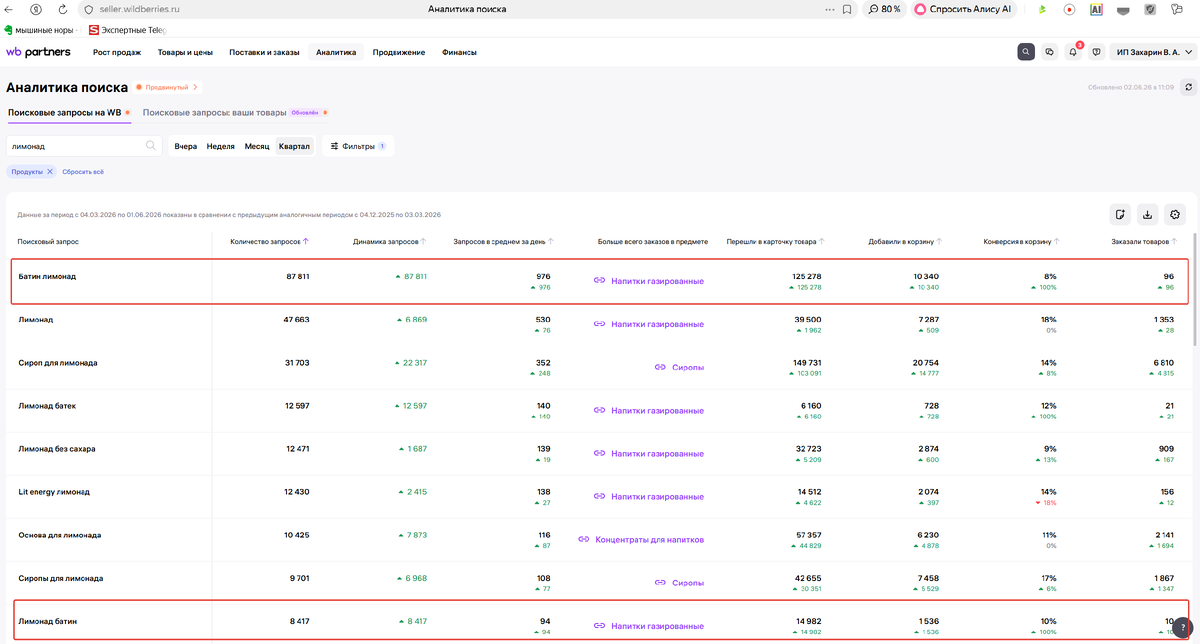Viewport: 1200px width, 644px height.
Task: Switch period to Неделя
Action: pos(221,146)
